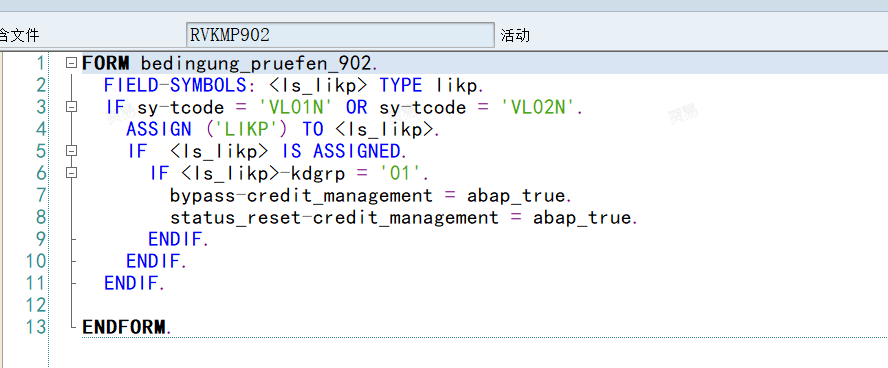This screenshot has height=368, width=888.
Task: Click status_reset-credit_management on line 8
Action: pos(335,217)
